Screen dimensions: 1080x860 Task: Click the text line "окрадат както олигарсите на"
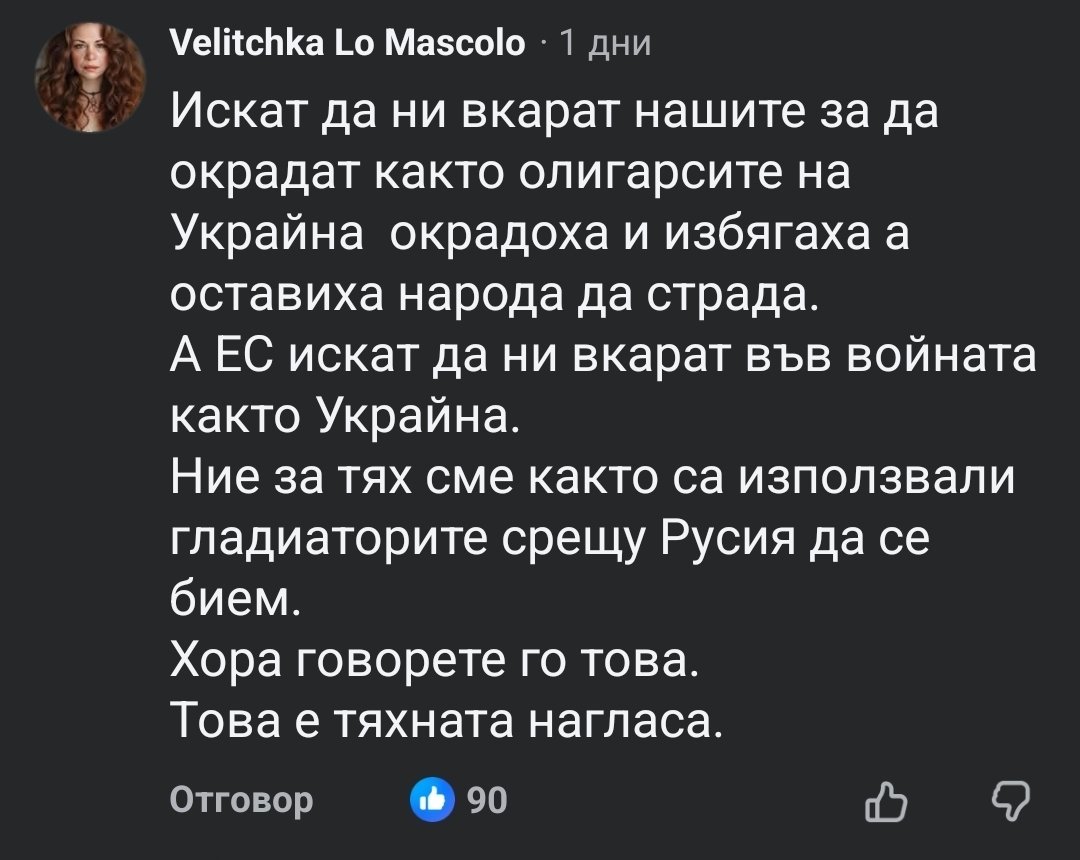coord(509,175)
